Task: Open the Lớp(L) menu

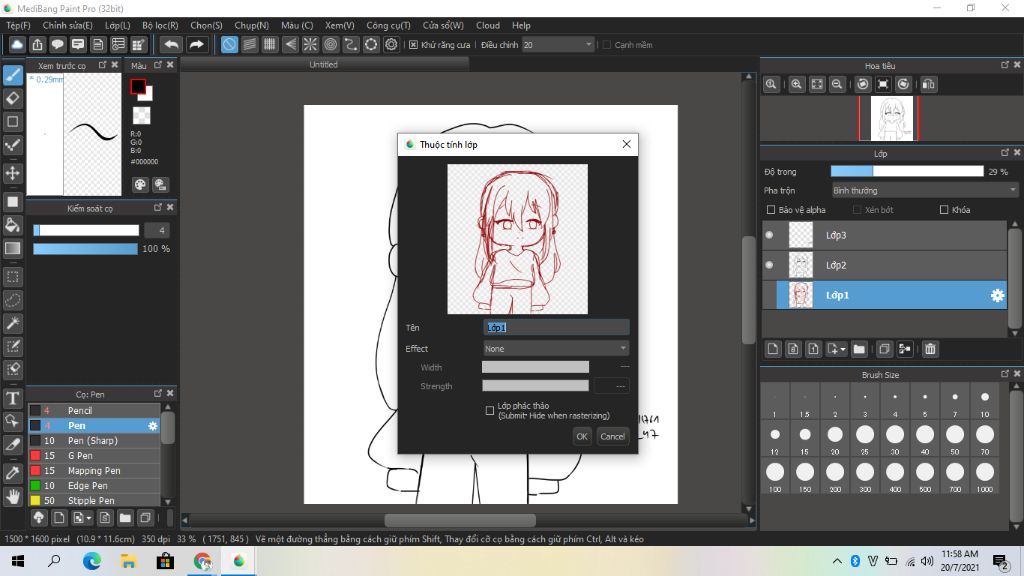Action: (x=118, y=25)
